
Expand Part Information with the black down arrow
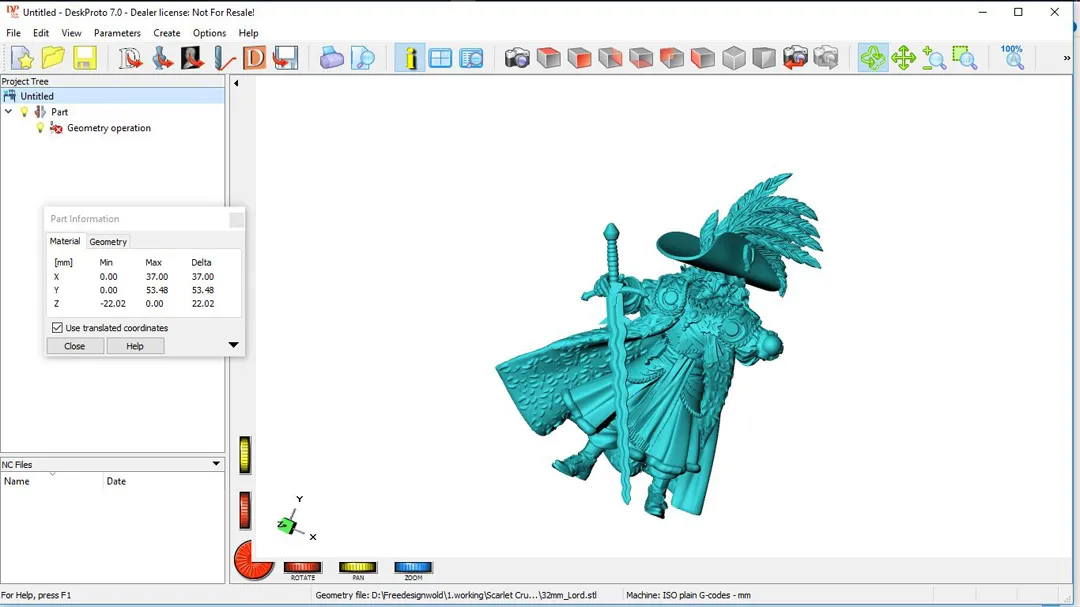pos(233,344)
